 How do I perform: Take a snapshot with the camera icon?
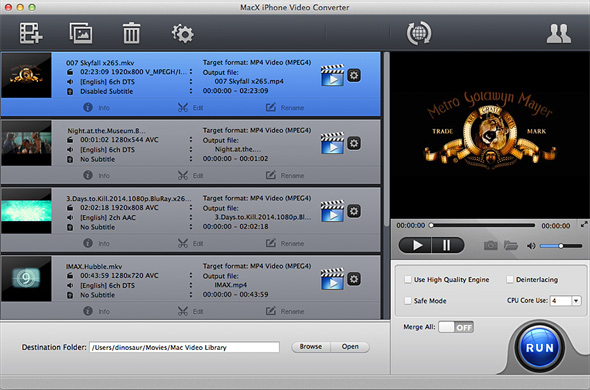click(490, 246)
